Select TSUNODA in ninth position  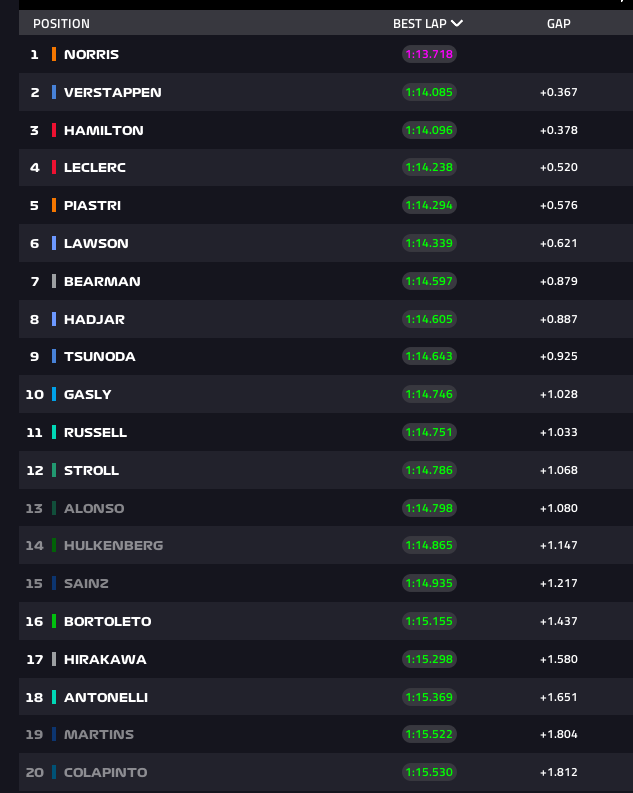pos(99,357)
